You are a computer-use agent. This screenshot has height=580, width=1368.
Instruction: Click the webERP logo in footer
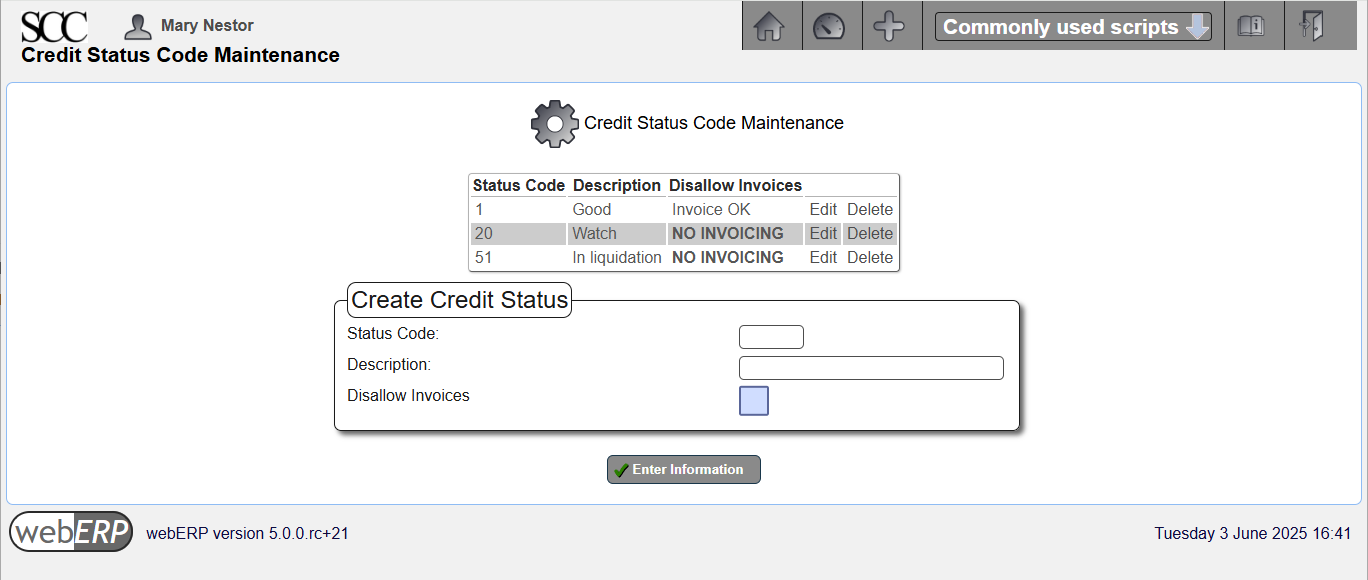pos(71,532)
